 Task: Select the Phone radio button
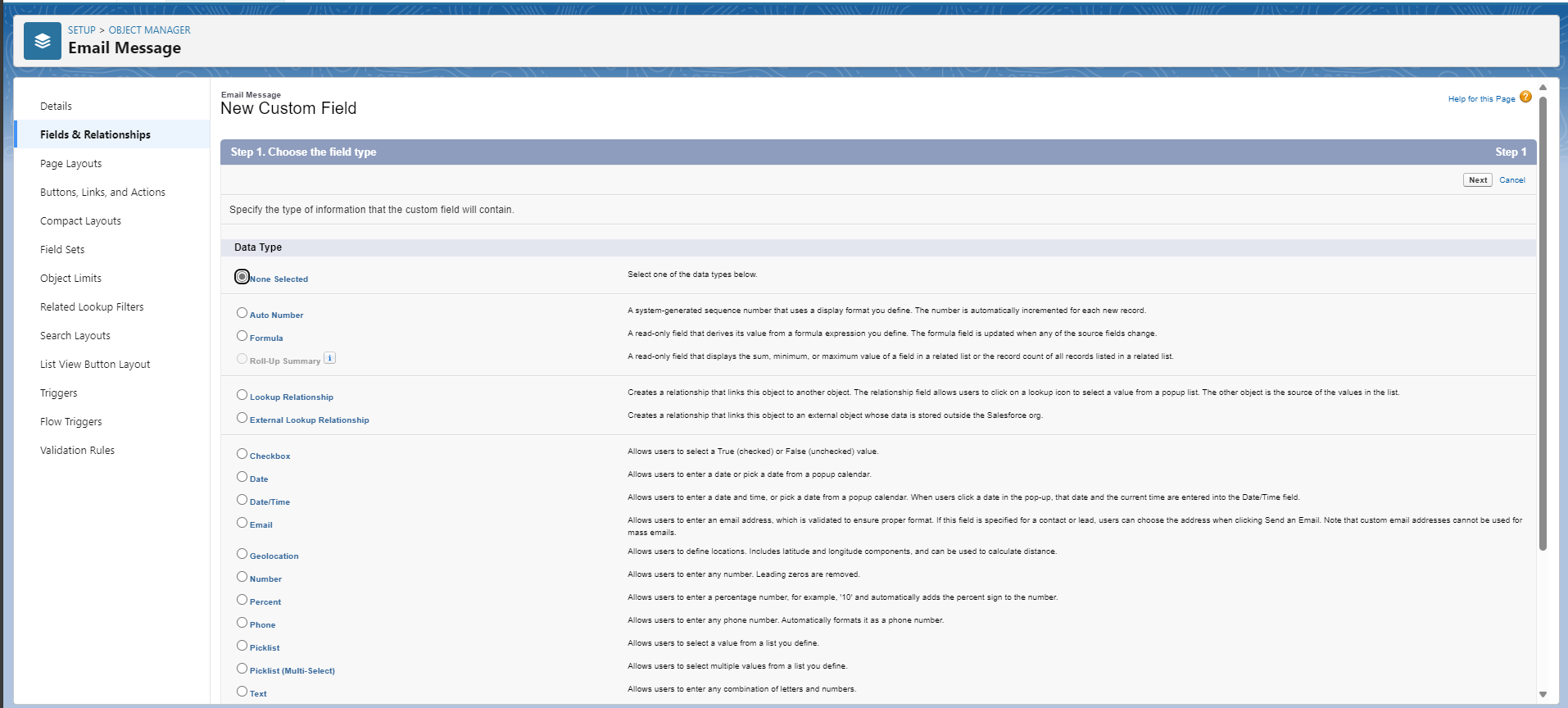point(242,623)
